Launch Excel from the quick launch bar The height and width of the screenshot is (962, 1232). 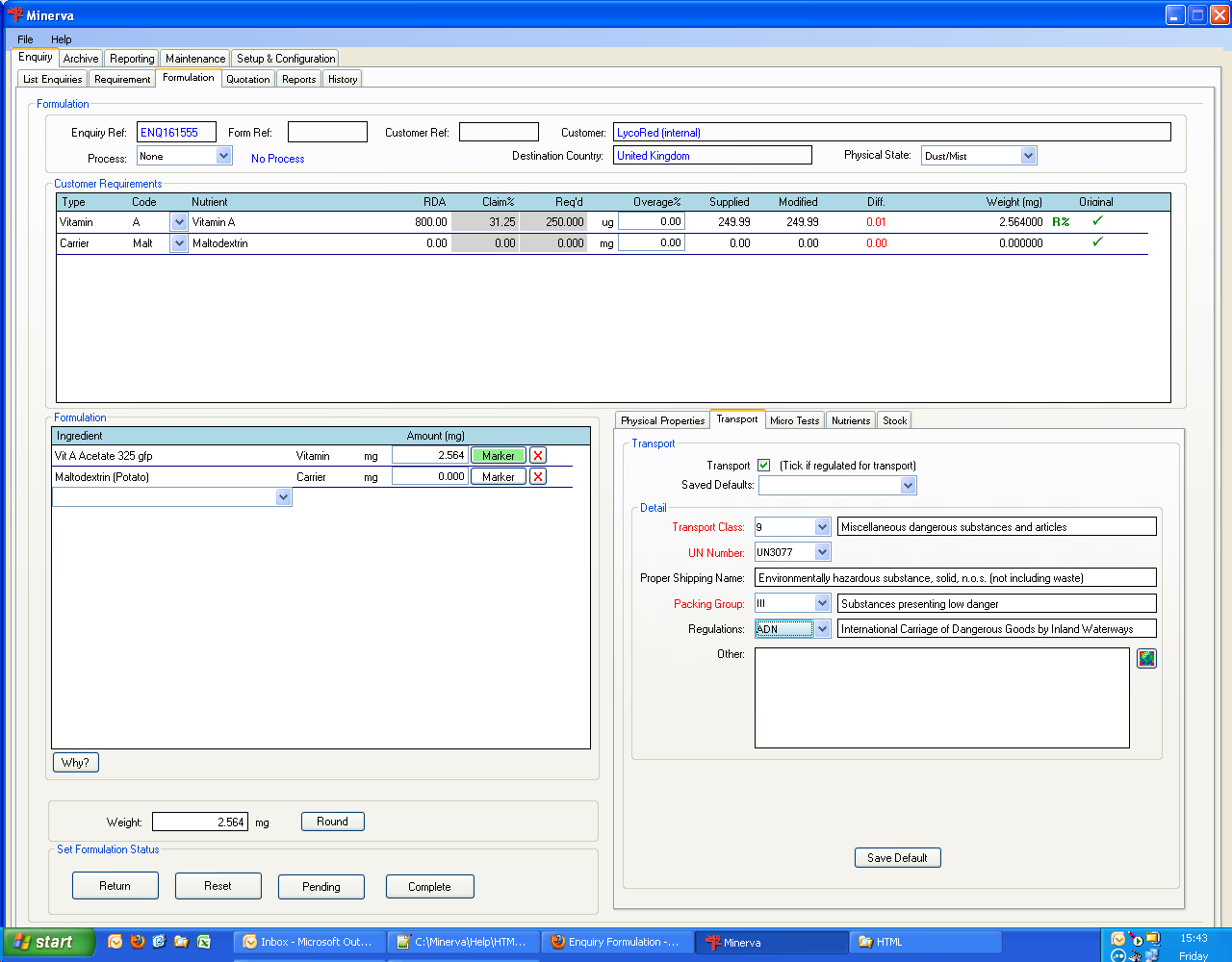coord(204,942)
